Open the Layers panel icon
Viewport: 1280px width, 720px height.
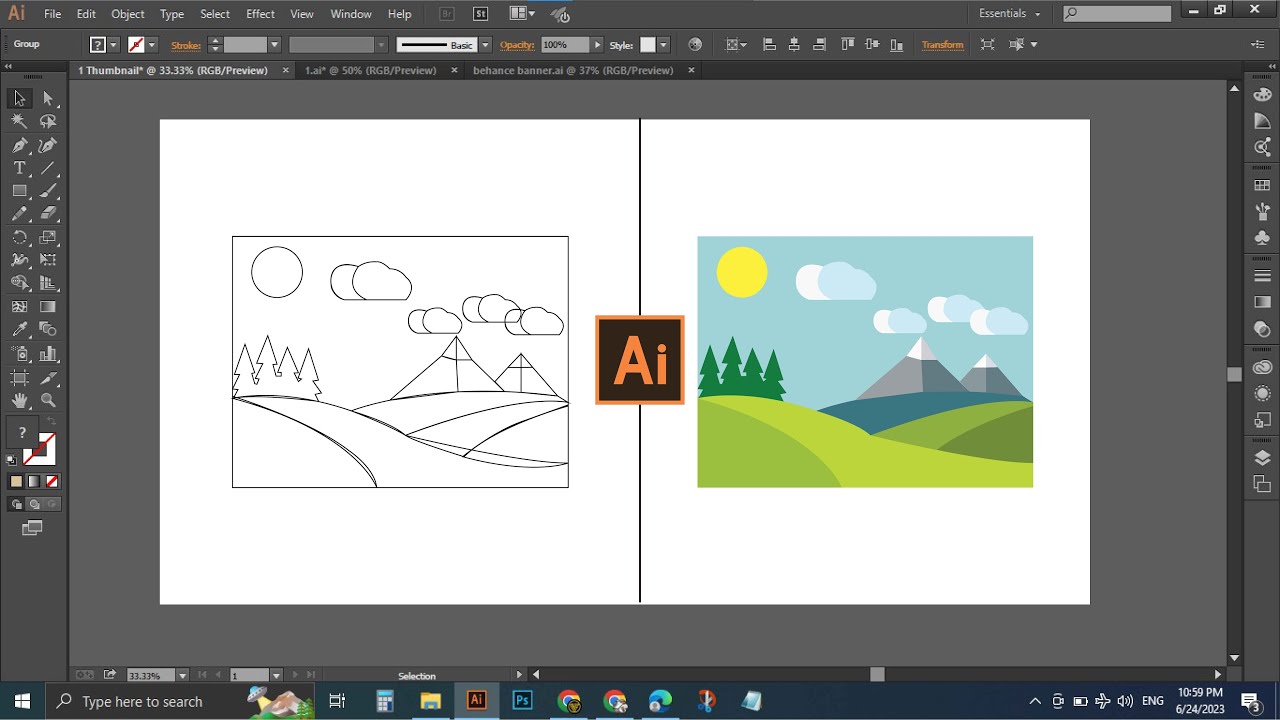pos(1262,458)
